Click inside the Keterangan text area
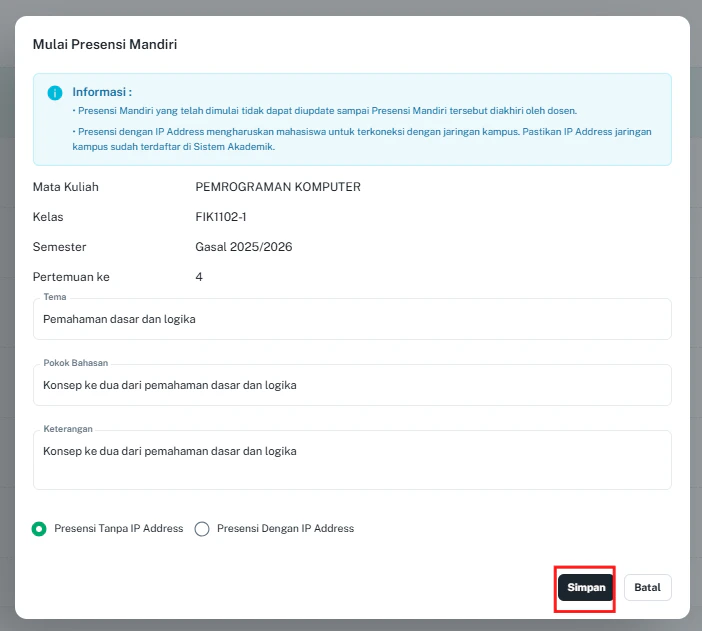The width and height of the screenshot is (702, 631). click(x=352, y=460)
